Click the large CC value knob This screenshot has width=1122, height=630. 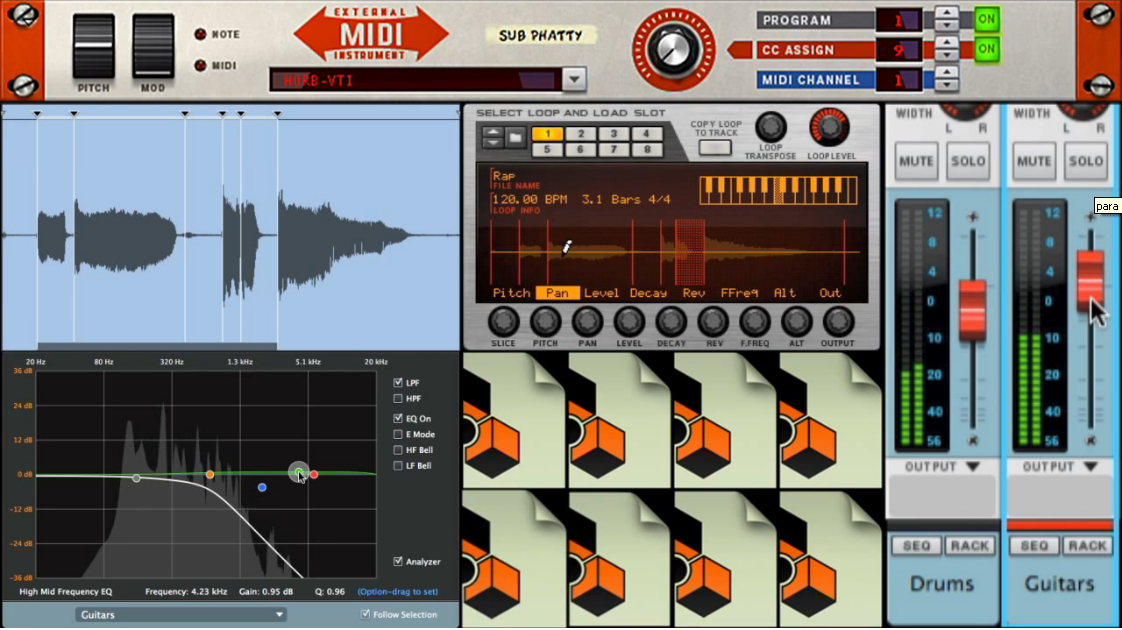tap(673, 50)
